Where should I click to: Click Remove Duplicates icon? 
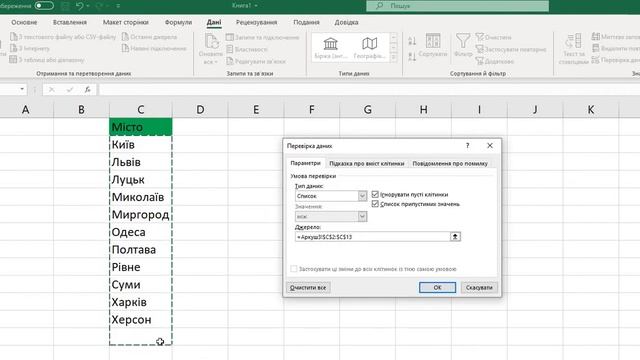596,48
